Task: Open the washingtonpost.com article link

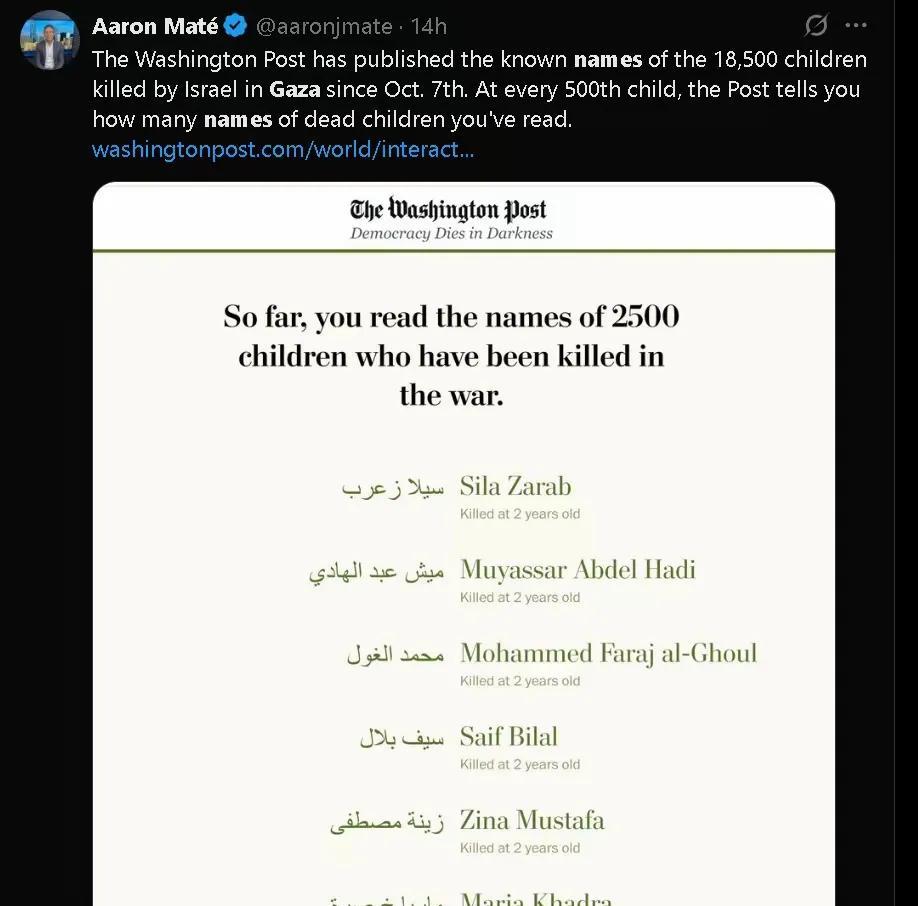Action: click(282, 150)
